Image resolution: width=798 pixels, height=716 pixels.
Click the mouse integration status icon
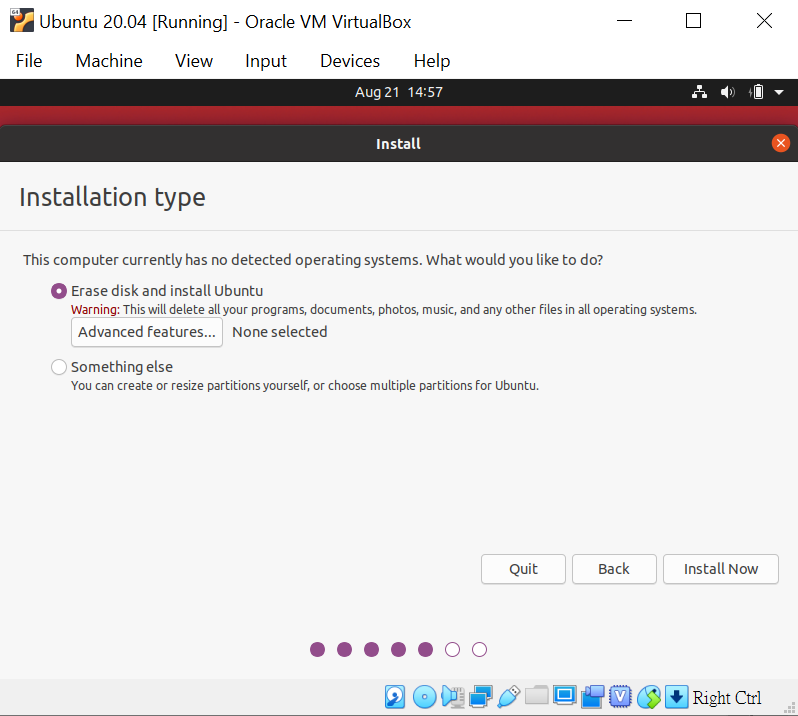649,697
